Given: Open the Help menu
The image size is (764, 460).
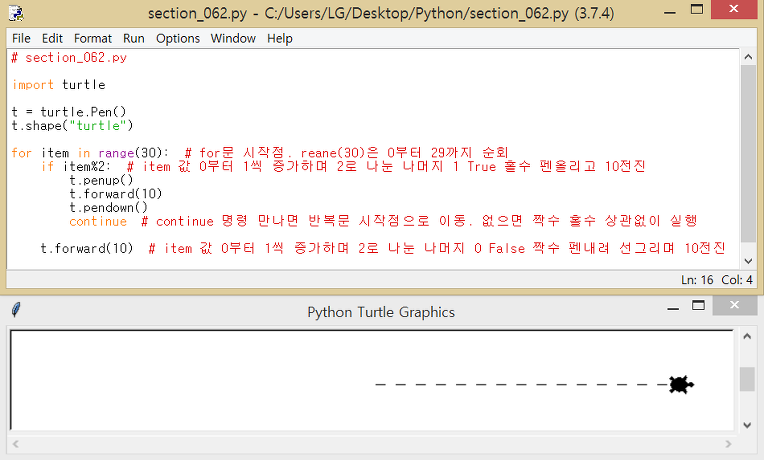Looking at the screenshot, I should click(x=280, y=38).
